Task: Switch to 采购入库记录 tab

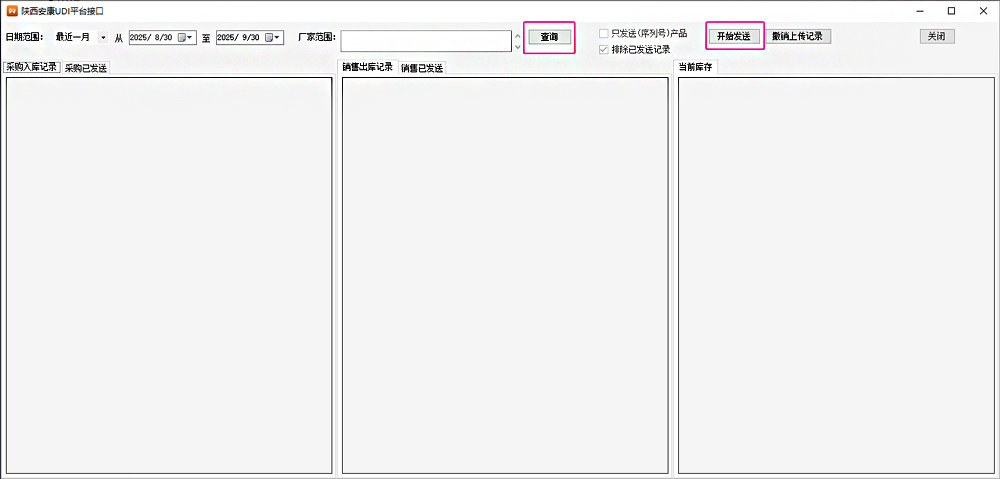Action: pyautogui.click(x=32, y=67)
